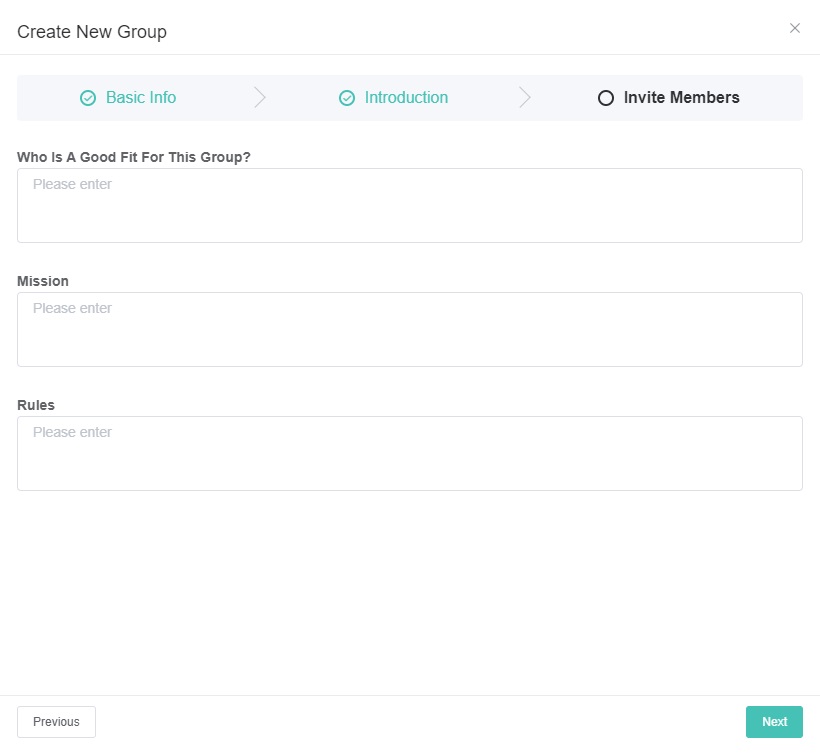Click the Basic Info checkmark icon
This screenshot has width=820, height=754.
click(x=88, y=98)
